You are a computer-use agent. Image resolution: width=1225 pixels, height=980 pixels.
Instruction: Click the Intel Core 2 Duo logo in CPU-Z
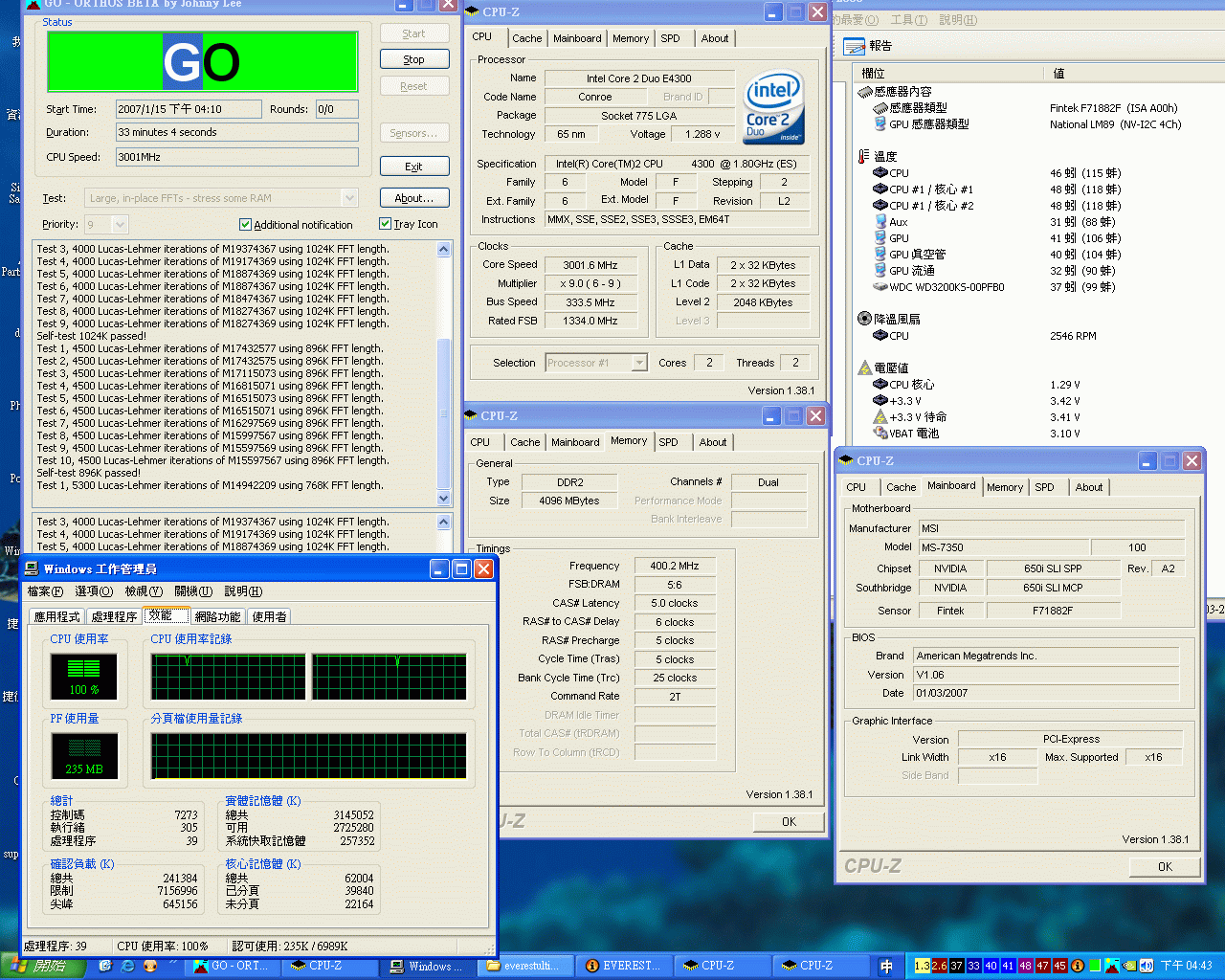[x=773, y=107]
